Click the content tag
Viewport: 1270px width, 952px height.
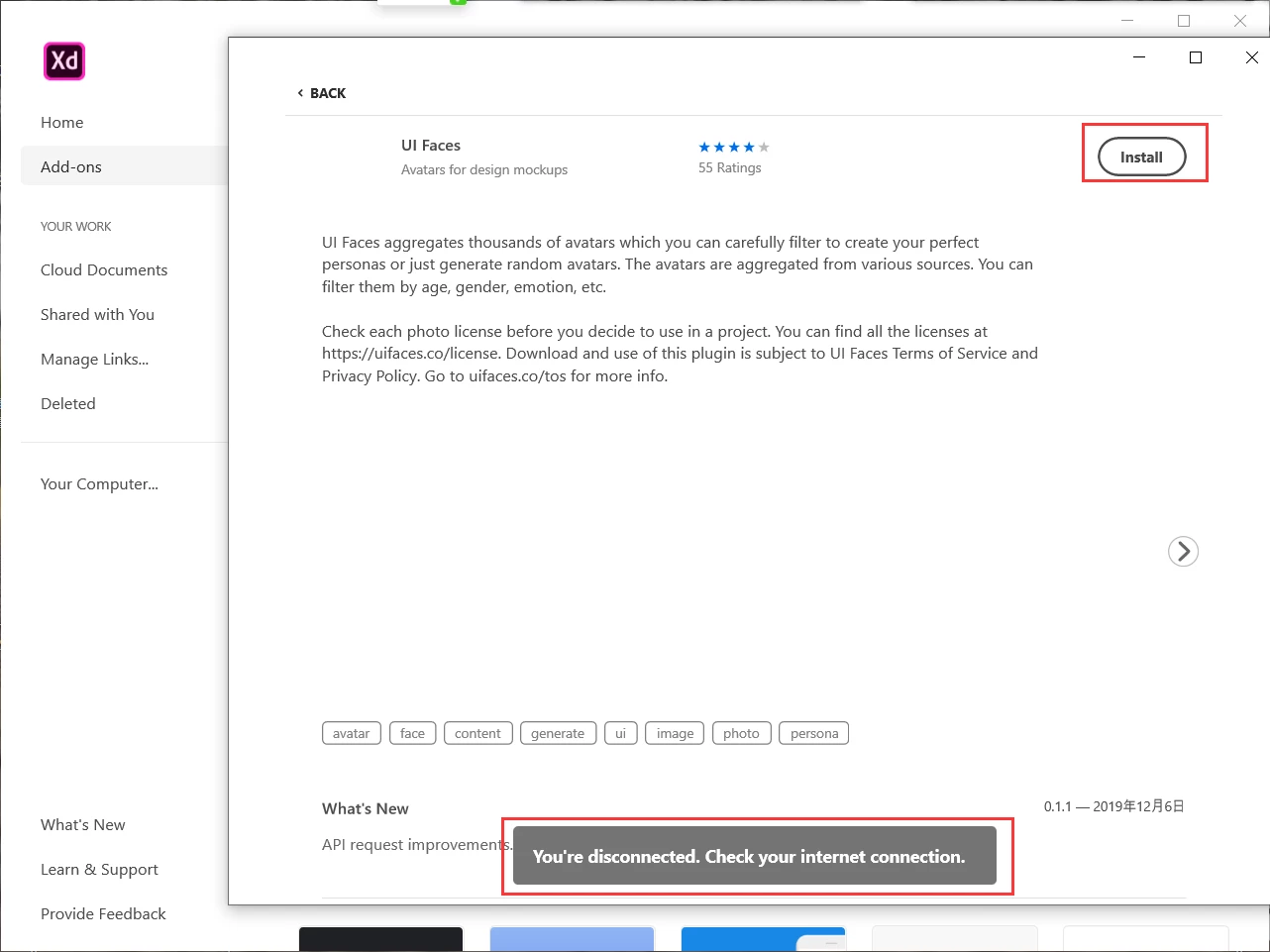[x=478, y=733]
